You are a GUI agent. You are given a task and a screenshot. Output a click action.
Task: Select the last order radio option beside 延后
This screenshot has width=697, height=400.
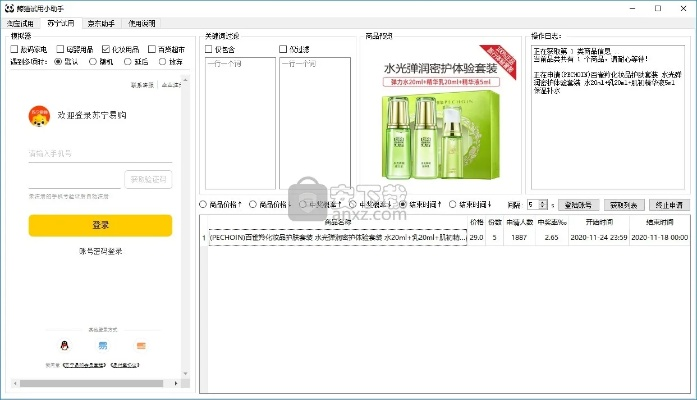[x=162, y=61]
